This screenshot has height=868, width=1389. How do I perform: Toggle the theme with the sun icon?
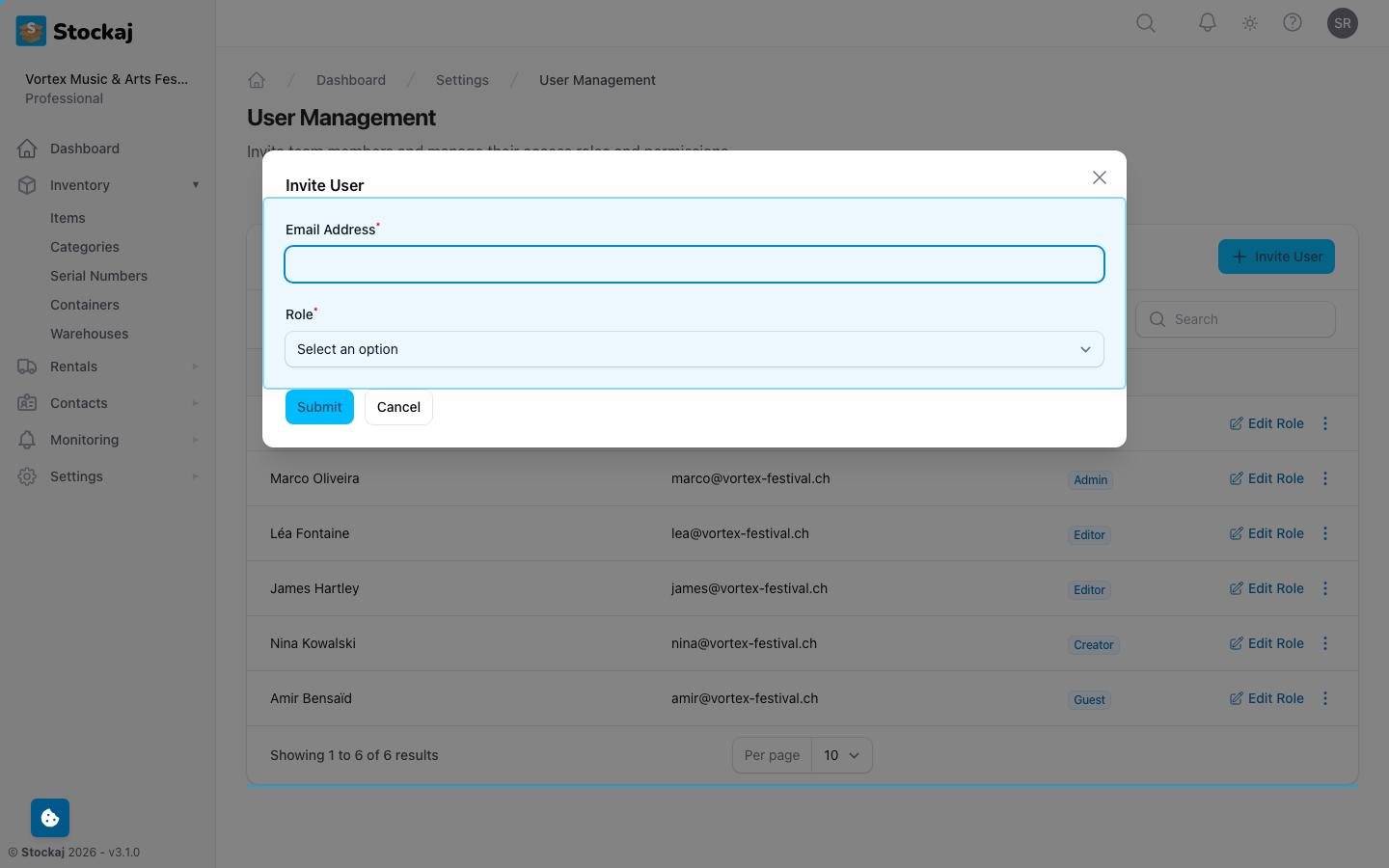click(1249, 22)
